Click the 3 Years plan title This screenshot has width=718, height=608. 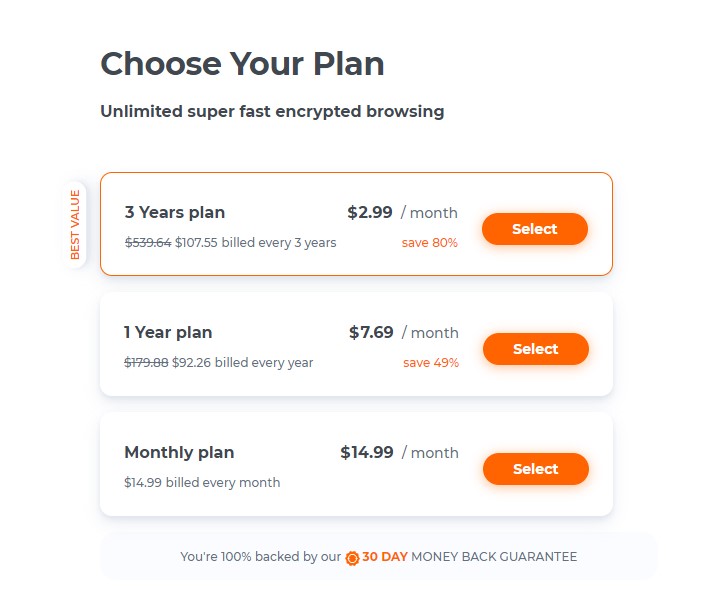point(175,212)
